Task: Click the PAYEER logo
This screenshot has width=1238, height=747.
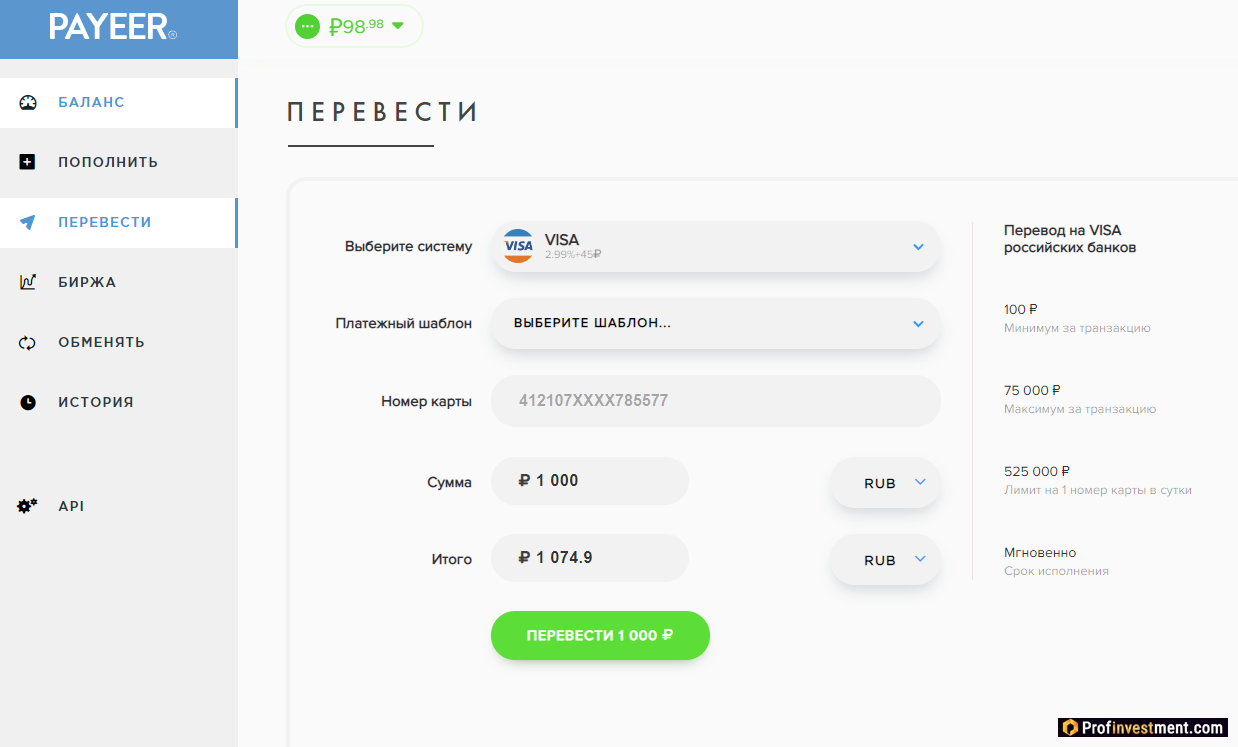Action: click(113, 27)
